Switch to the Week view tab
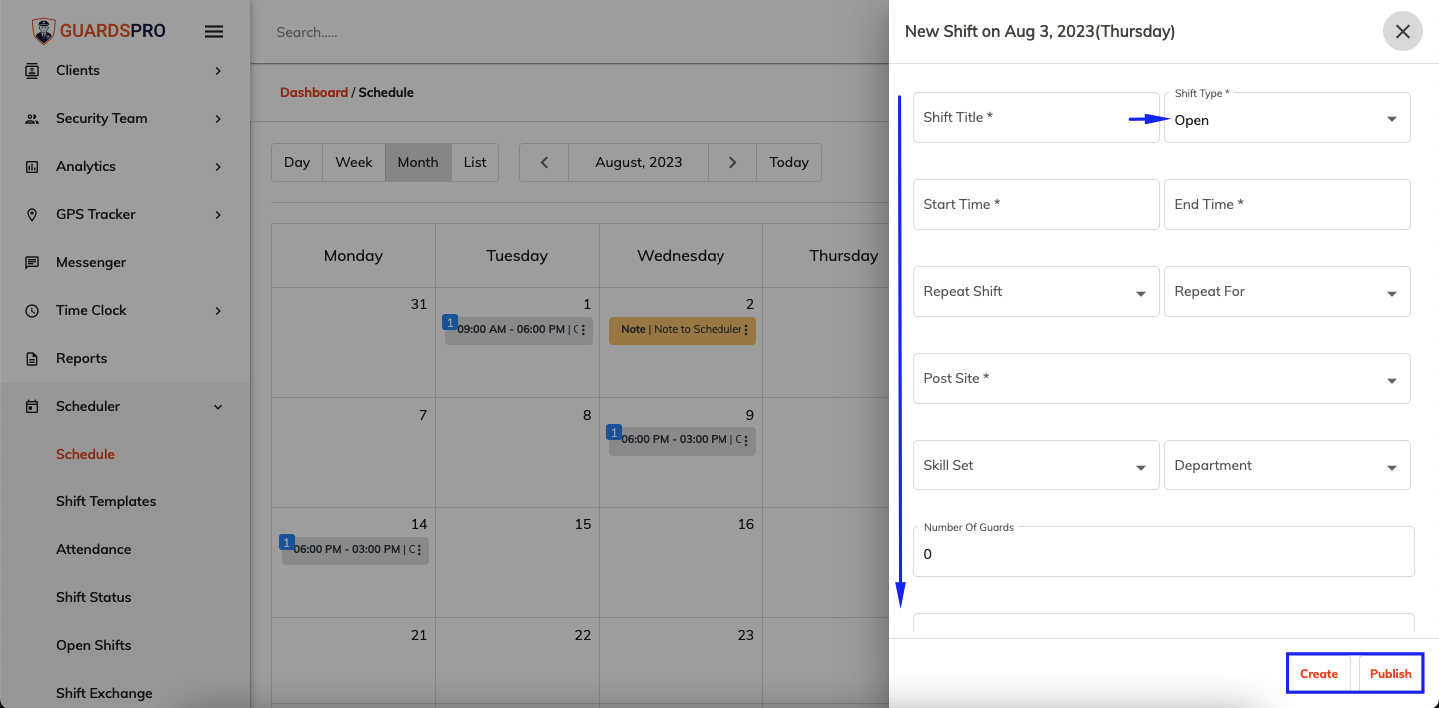This screenshot has height=708, width=1439. tap(354, 162)
